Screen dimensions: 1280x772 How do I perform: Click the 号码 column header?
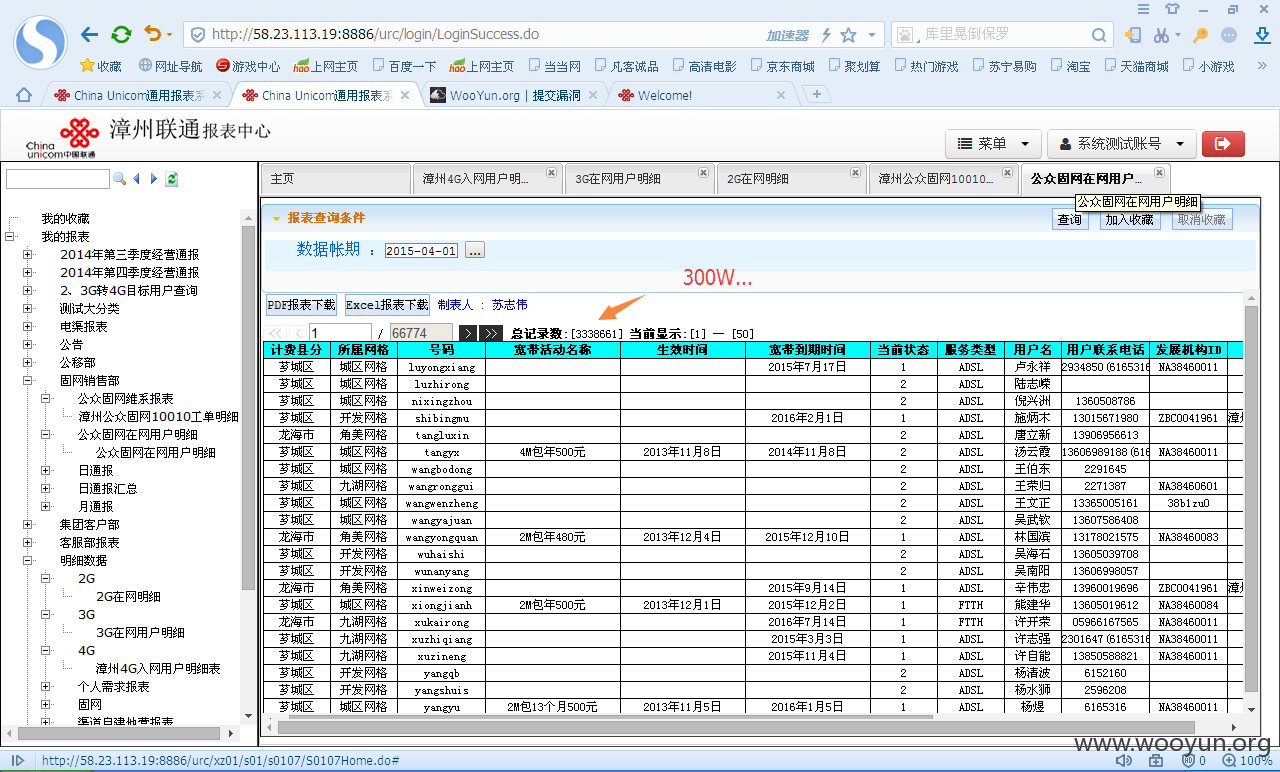point(441,350)
